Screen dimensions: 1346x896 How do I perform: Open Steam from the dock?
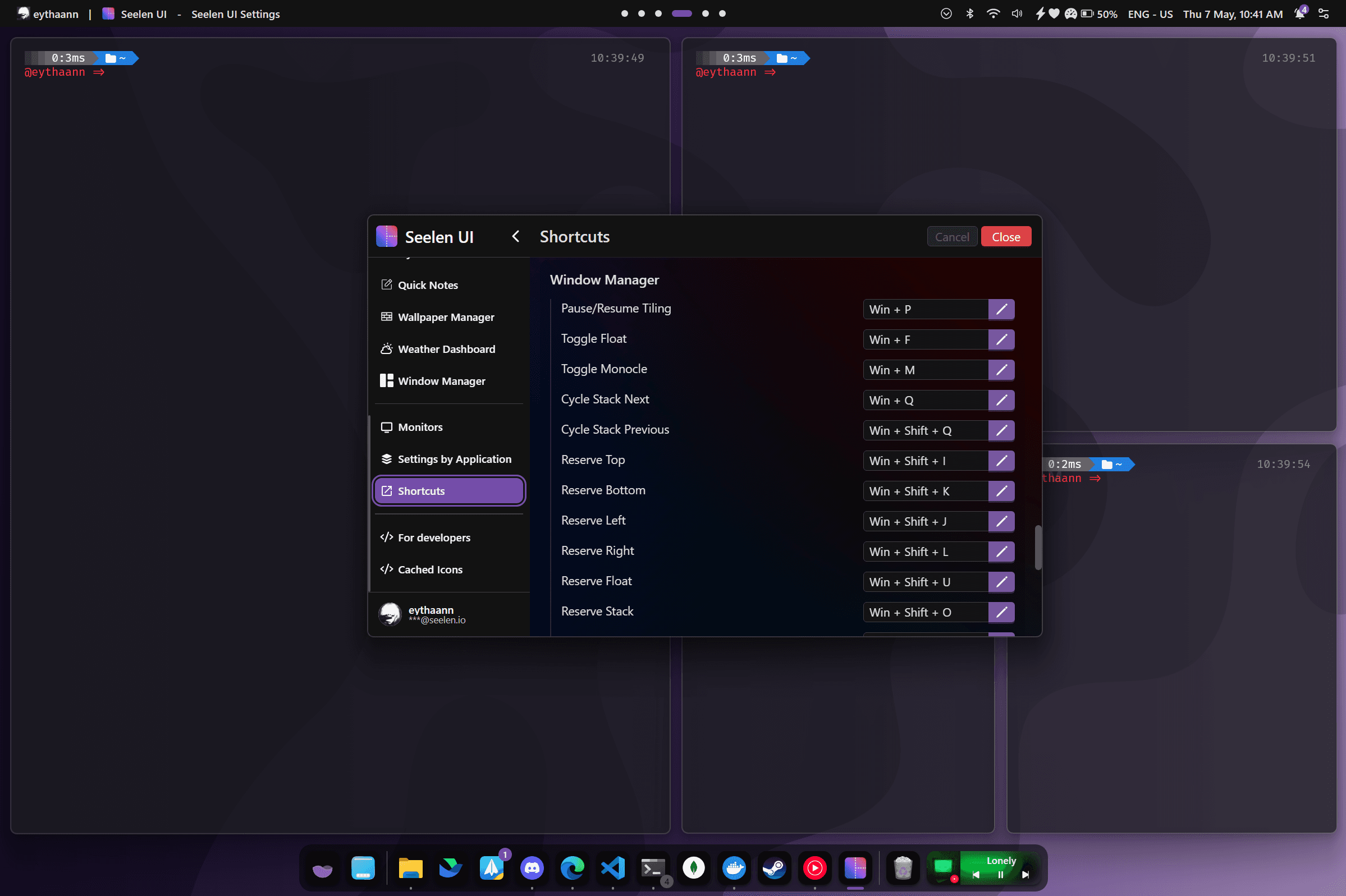(x=775, y=868)
